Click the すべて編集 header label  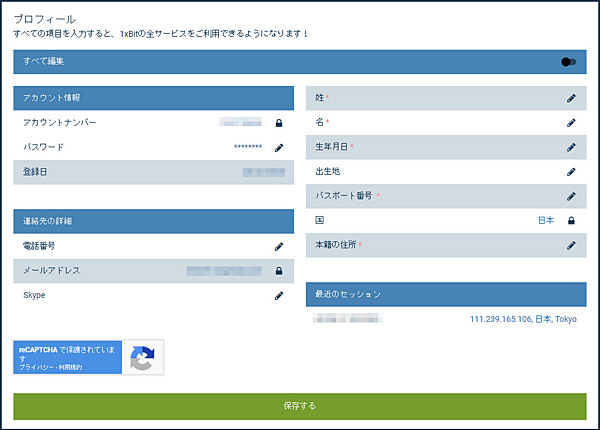click(x=43, y=61)
